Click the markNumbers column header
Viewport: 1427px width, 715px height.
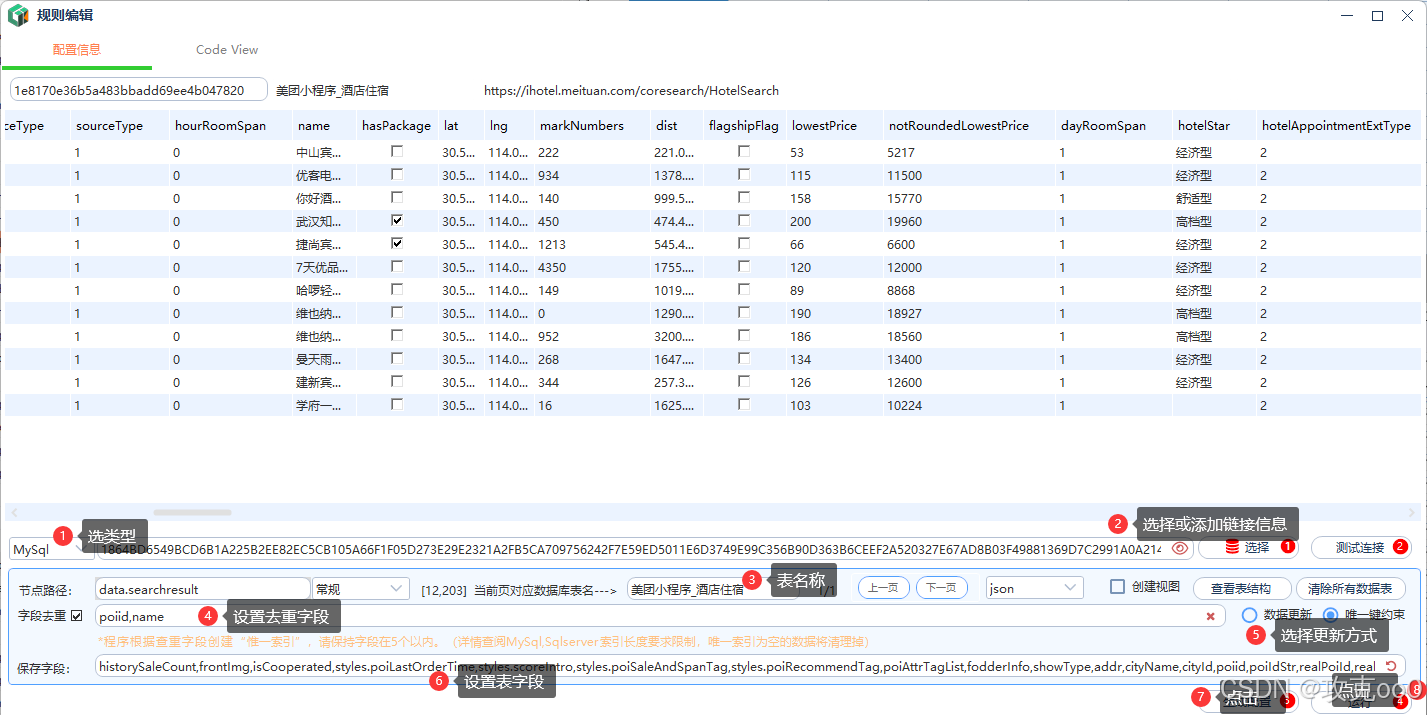point(592,126)
